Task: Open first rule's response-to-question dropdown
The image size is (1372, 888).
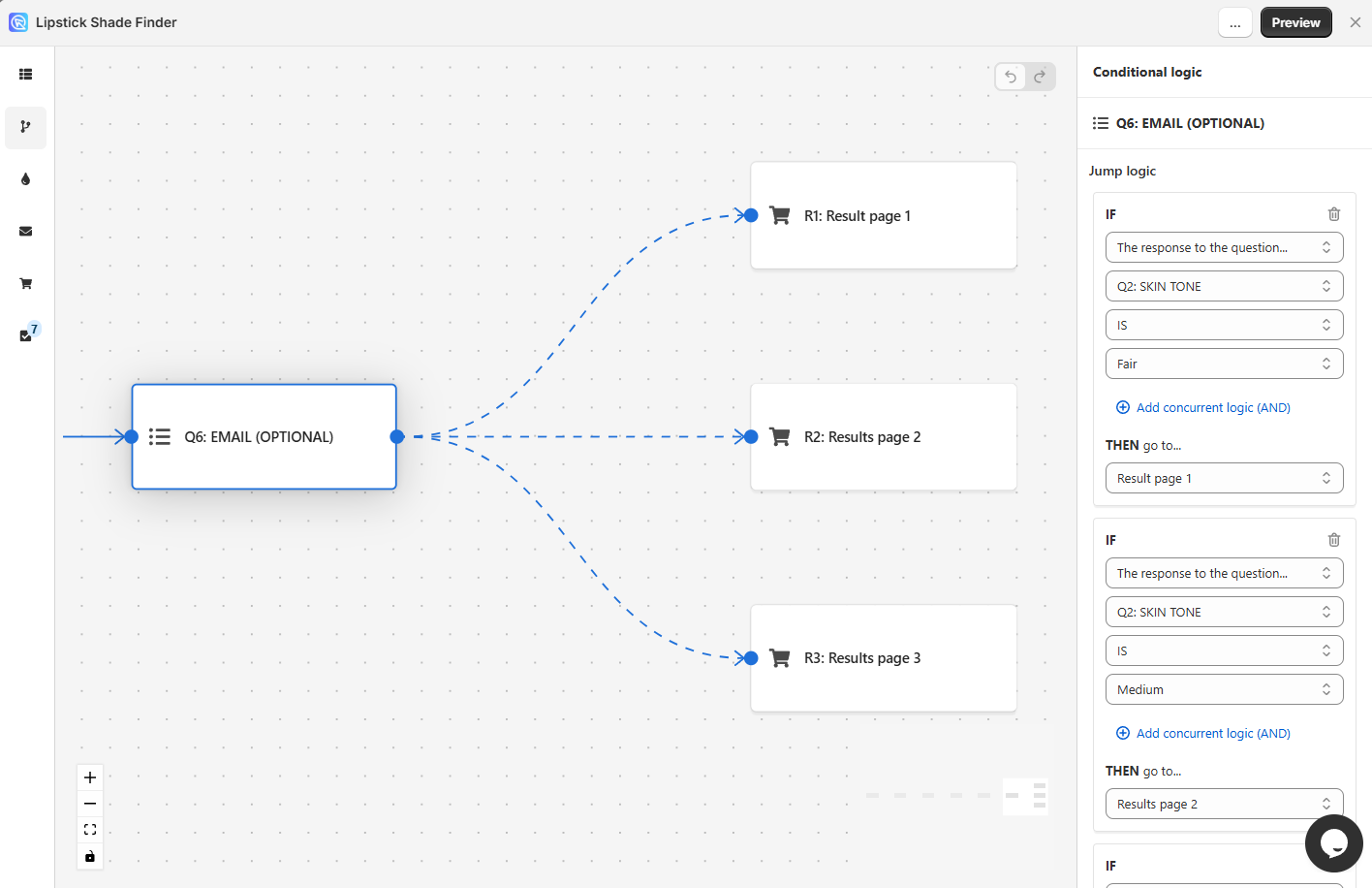Action: [x=1225, y=247]
